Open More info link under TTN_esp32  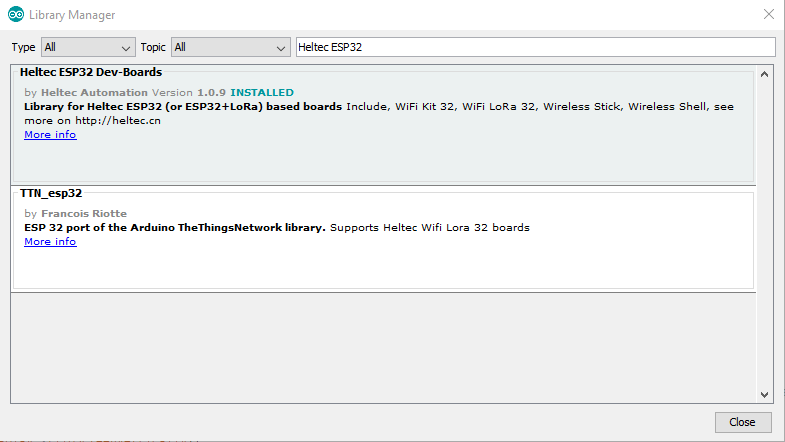coord(50,242)
